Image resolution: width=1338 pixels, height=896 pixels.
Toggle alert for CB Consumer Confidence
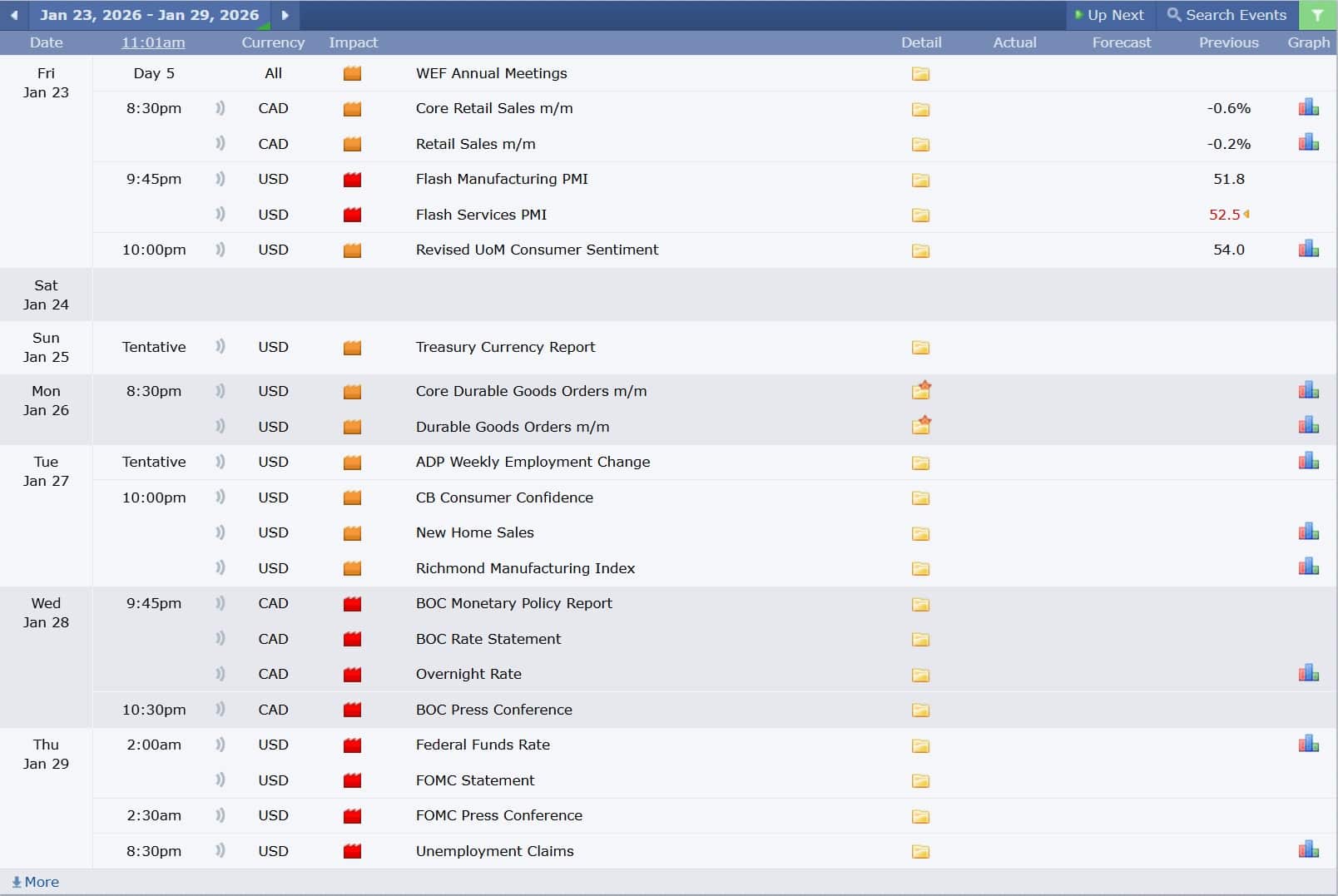coord(221,498)
